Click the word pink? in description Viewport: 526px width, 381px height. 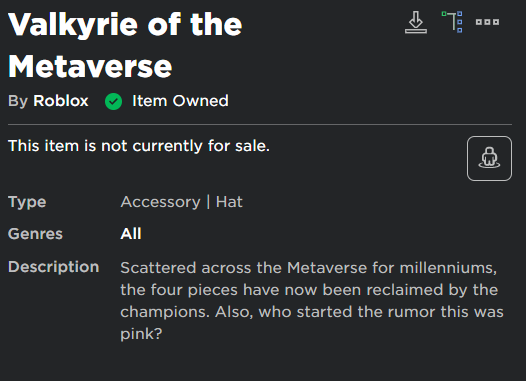[x=141, y=334]
